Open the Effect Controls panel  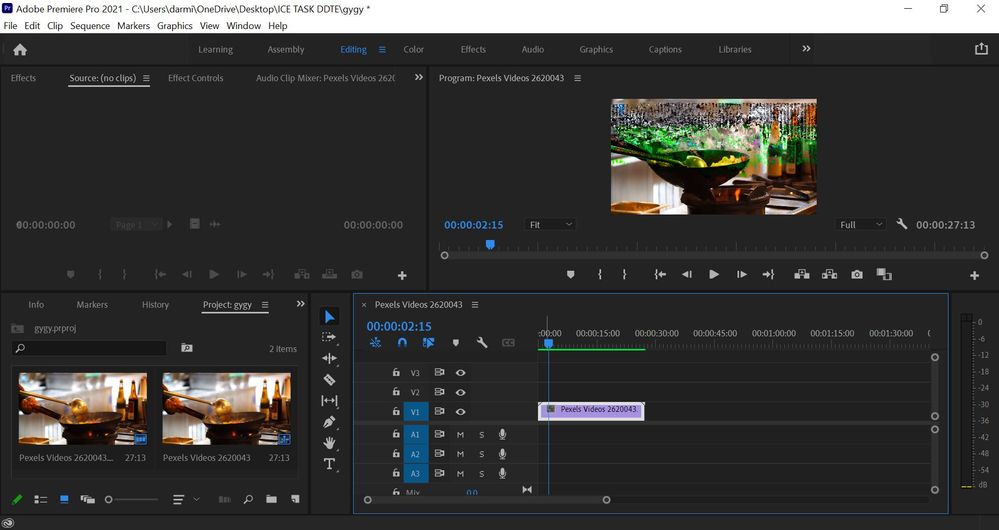pyautogui.click(x=195, y=78)
